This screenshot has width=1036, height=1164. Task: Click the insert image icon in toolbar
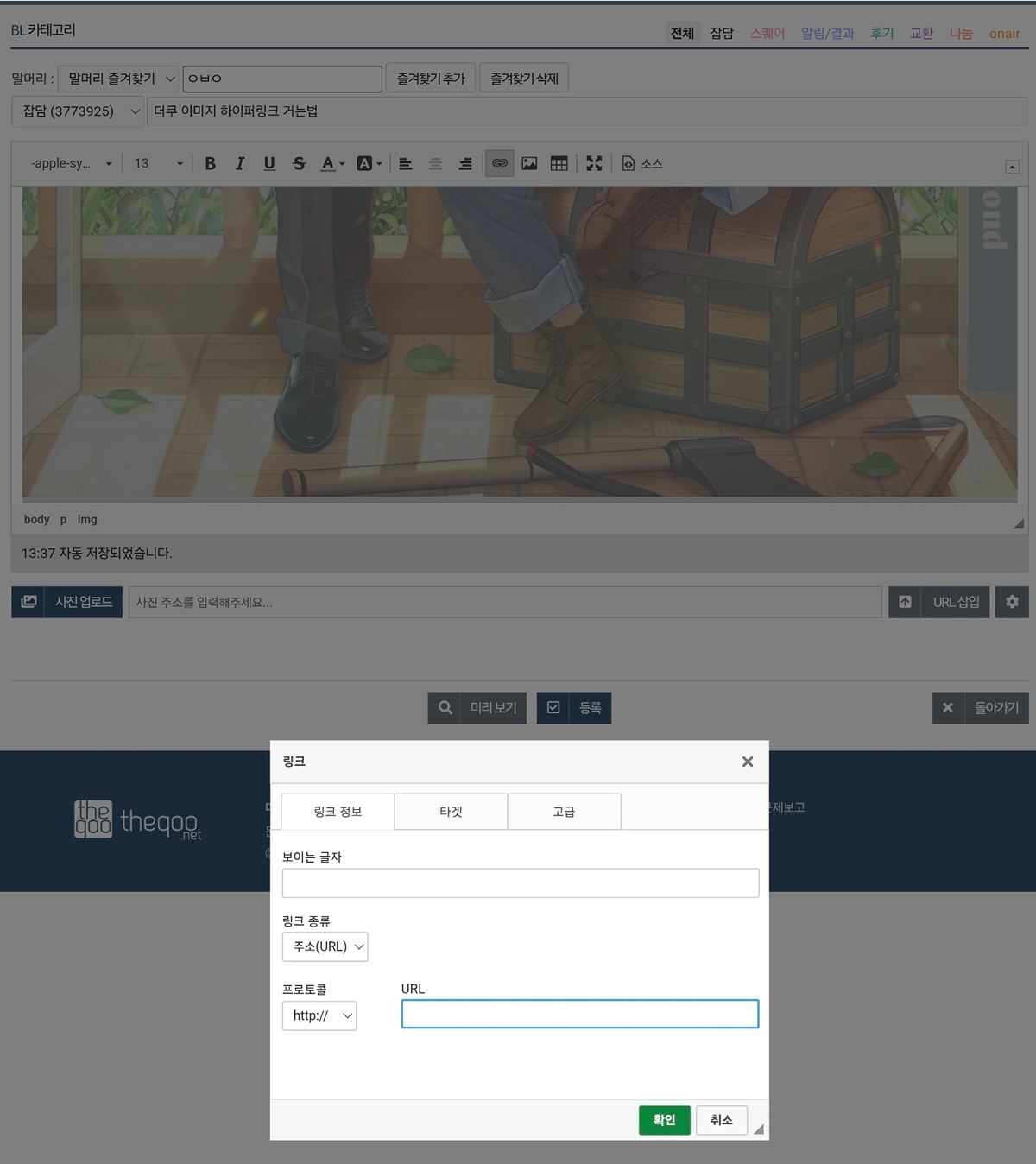click(529, 163)
